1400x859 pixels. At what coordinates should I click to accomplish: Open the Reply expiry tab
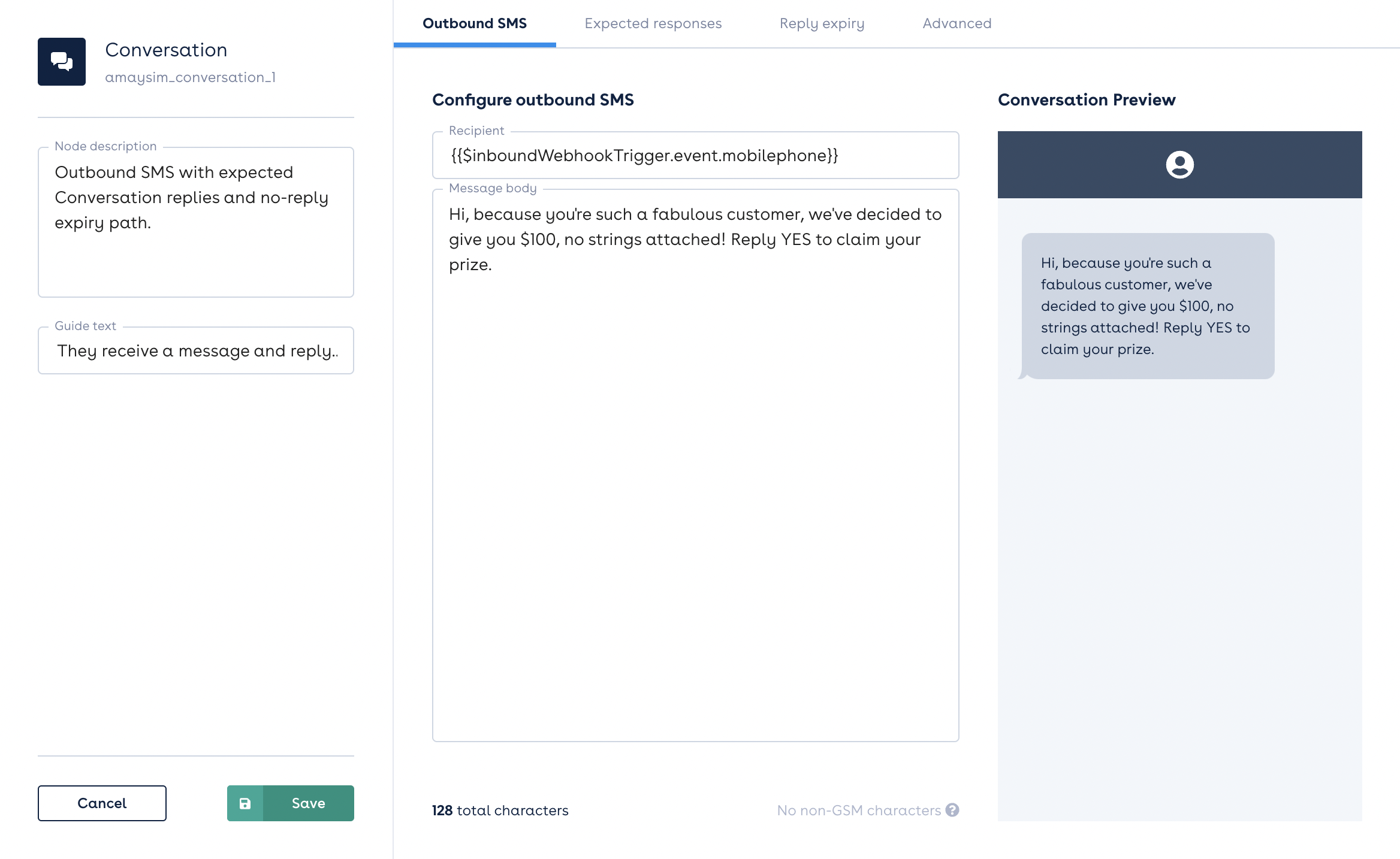(x=822, y=23)
